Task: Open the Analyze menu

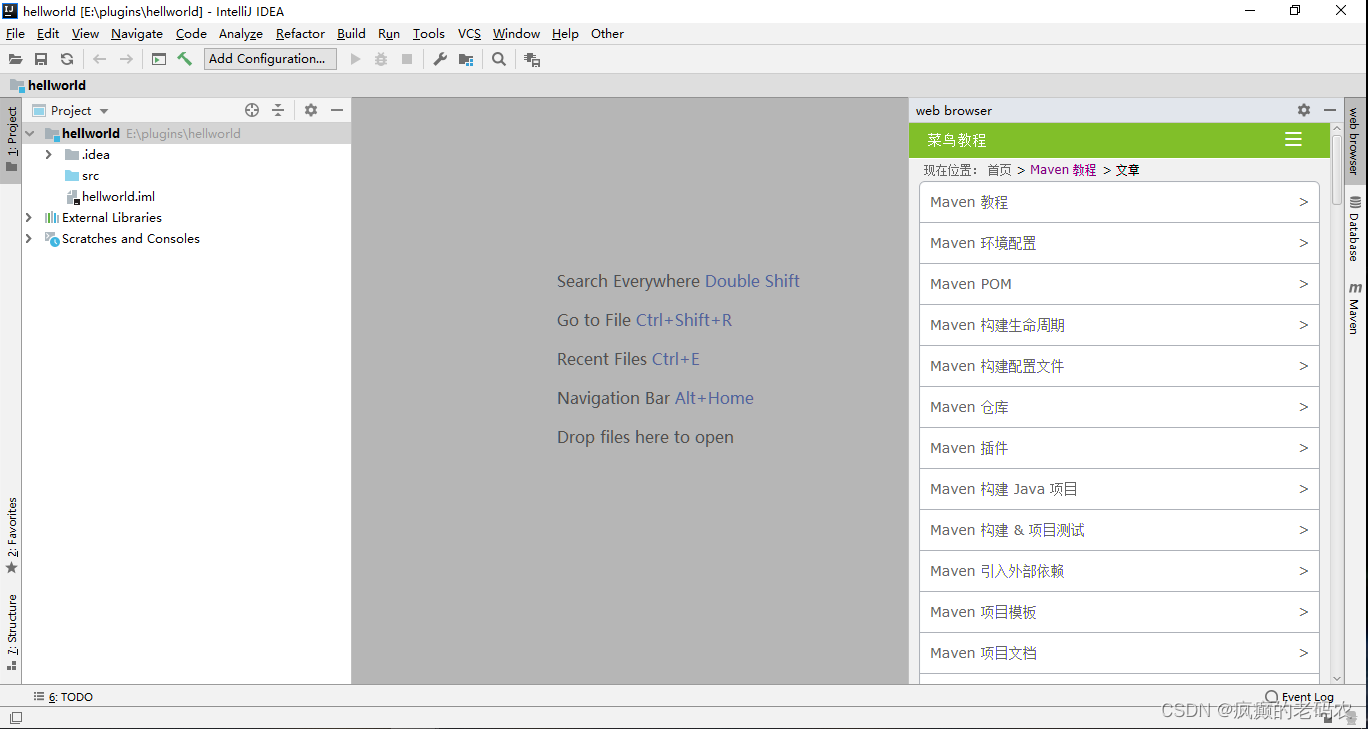Action: [x=241, y=34]
